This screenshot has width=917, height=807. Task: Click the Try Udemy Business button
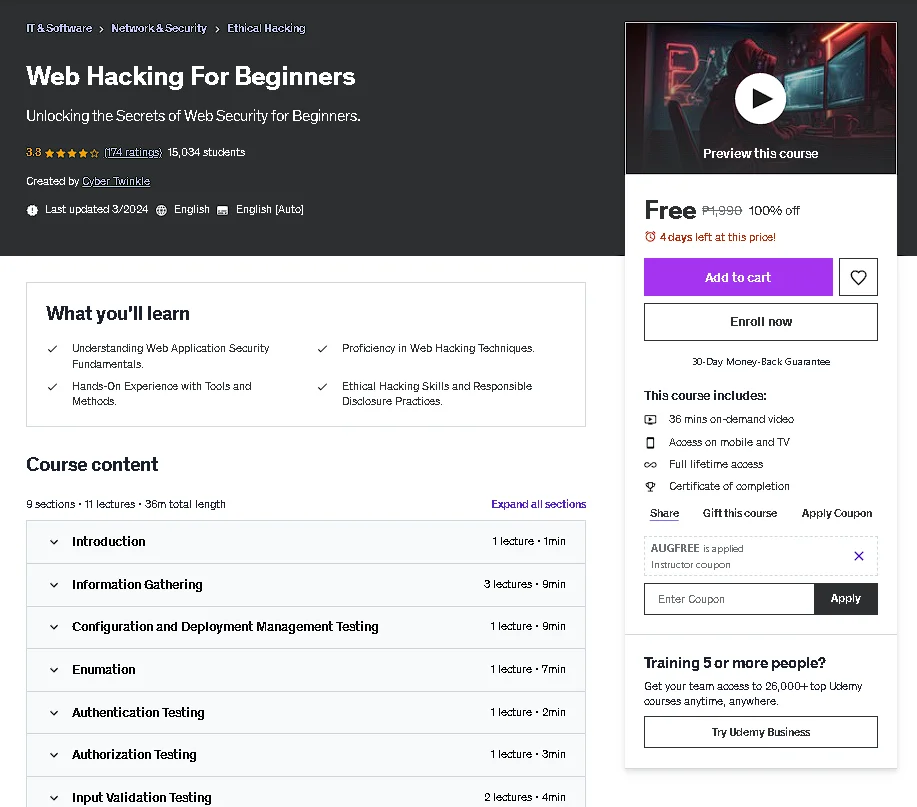[x=760, y=732]
